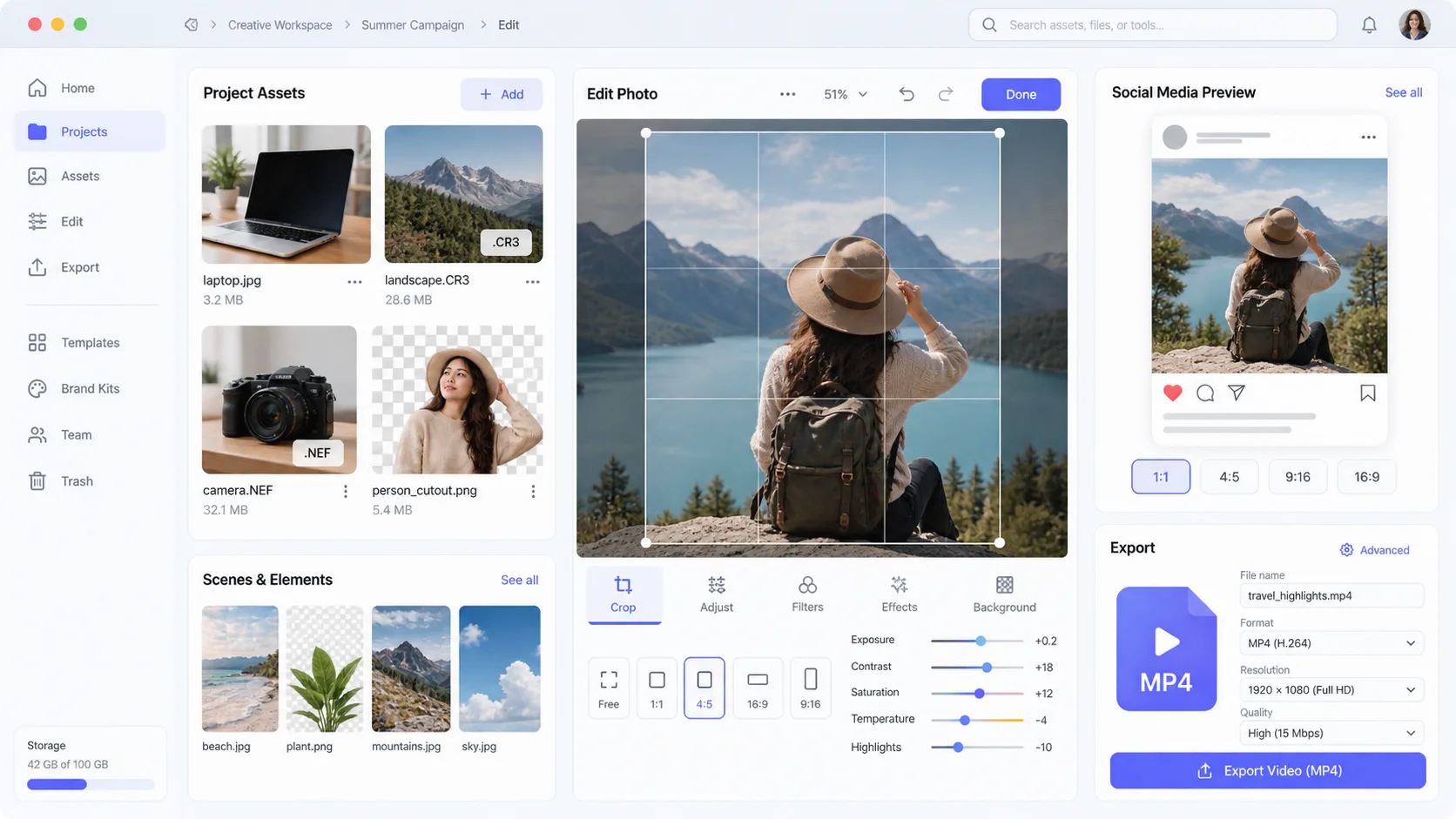Screen dimensions: 1456x819
Task: See all social media previews
Action: [x=1404, y=92]
